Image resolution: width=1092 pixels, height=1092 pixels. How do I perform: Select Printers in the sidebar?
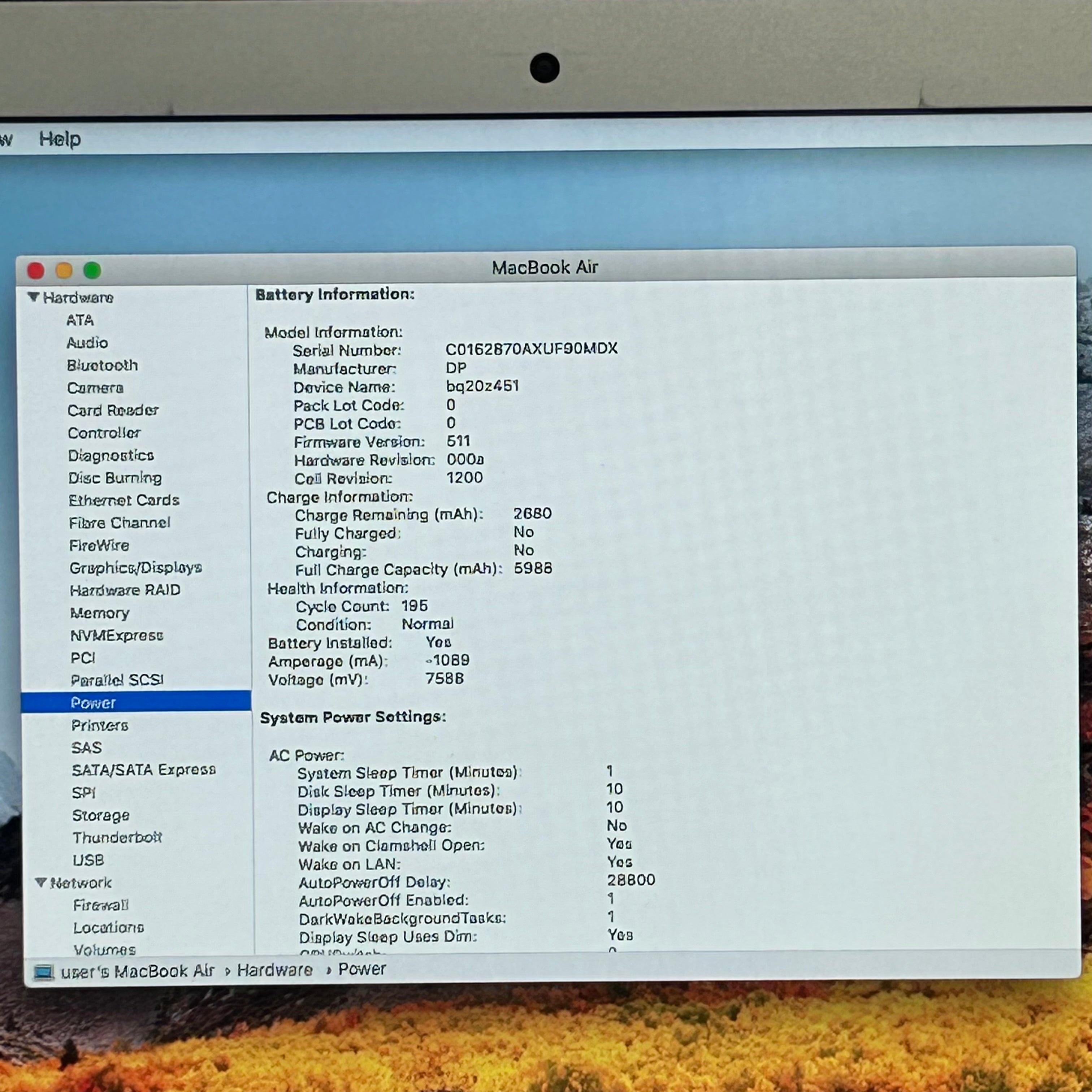pos(99,725)
